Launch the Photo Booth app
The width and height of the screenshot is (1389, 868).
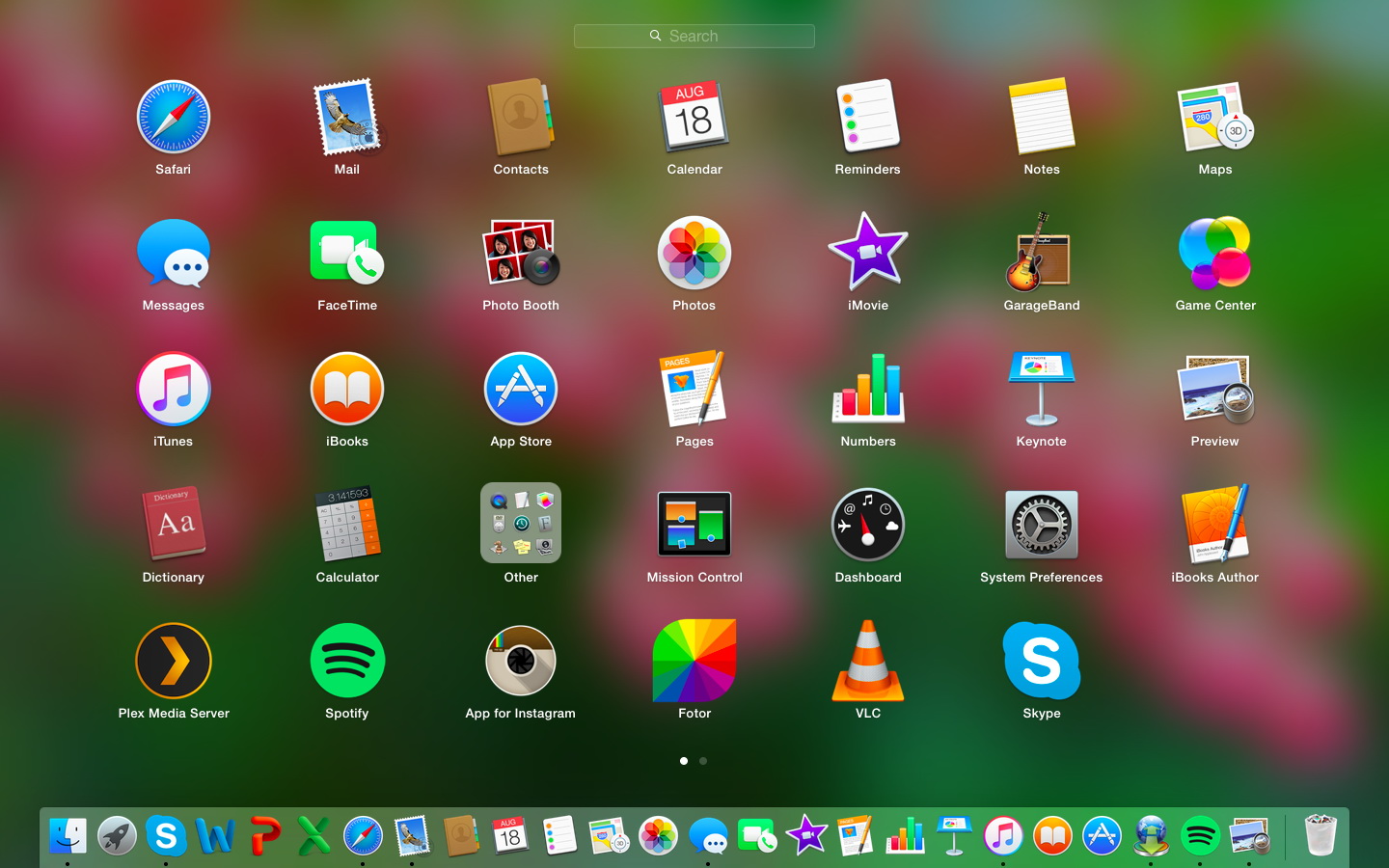tap(521, 254)
